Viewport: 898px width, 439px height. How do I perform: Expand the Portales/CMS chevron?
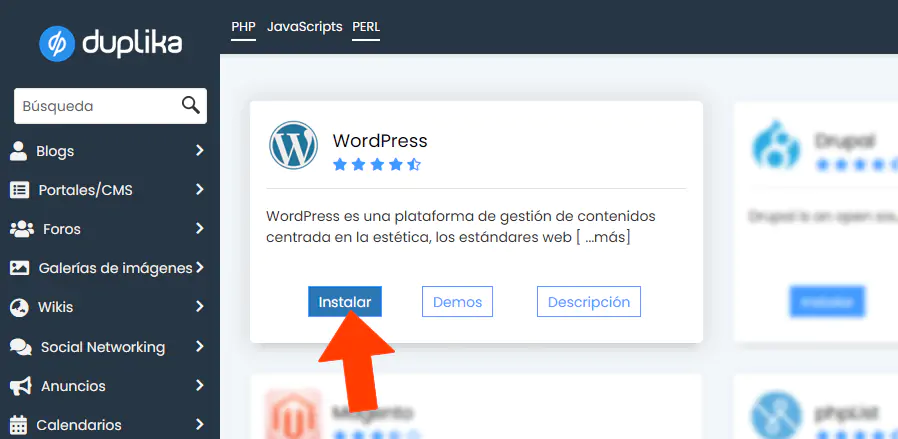(x=199, y=189)
